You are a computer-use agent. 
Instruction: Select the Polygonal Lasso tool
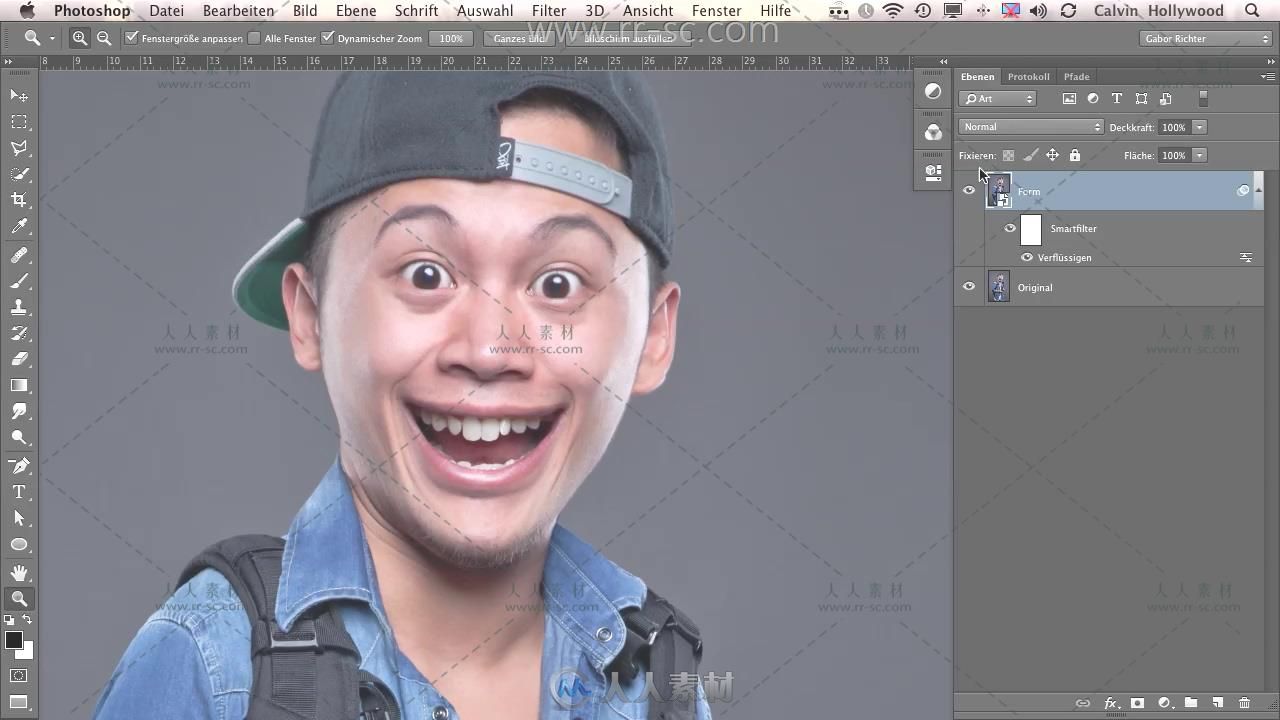coord(19,148)
